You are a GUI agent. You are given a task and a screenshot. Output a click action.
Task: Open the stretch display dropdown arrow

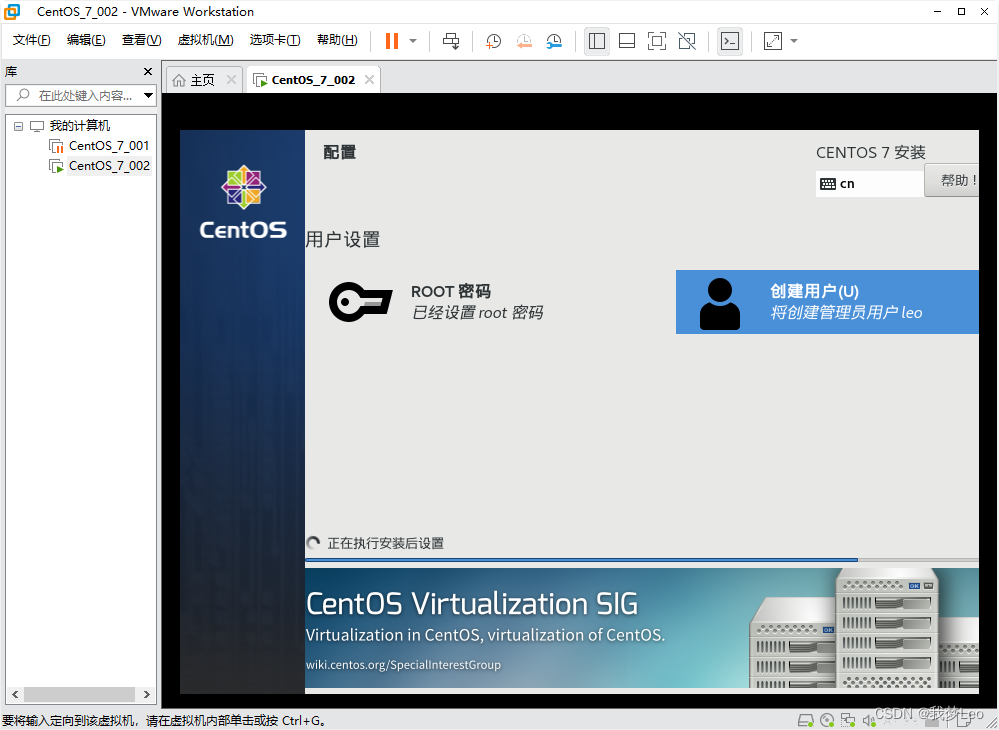point(794,41)
